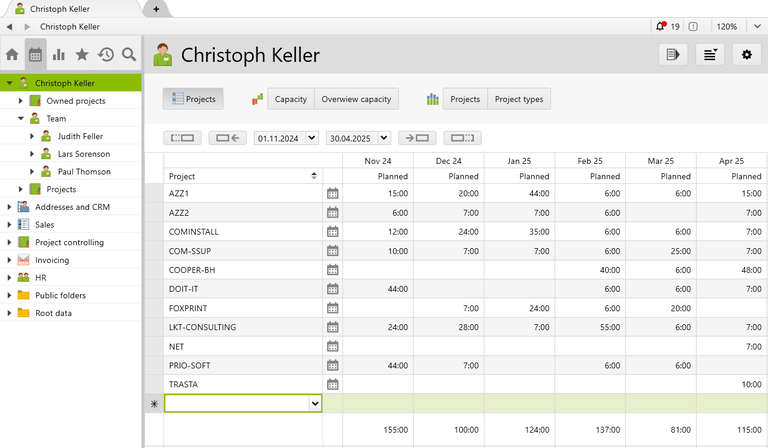Open the bar chart reports icon
This screenshot has height=448, width=768.
pos(59,54)
